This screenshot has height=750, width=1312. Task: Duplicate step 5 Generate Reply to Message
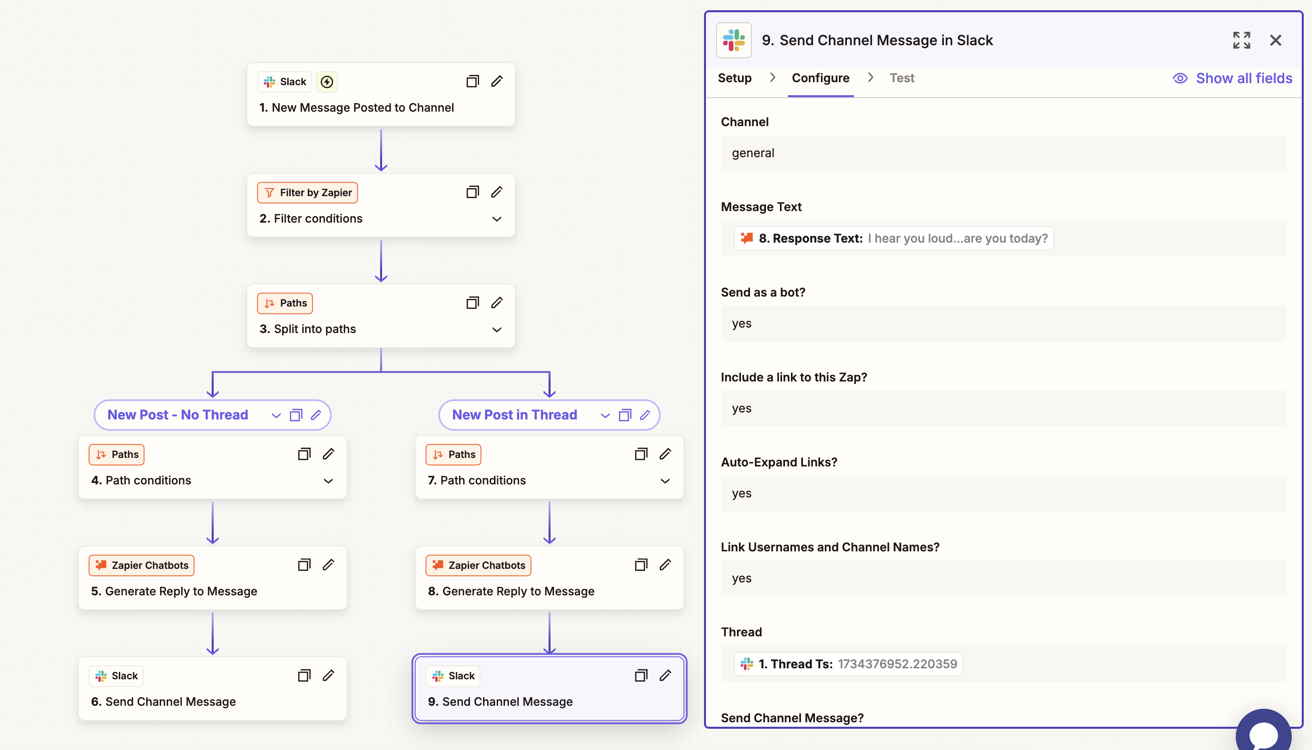(304, 565)
